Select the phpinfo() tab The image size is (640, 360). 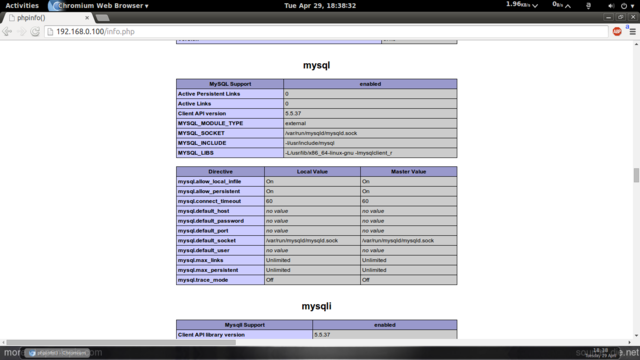tap(47, 18)
